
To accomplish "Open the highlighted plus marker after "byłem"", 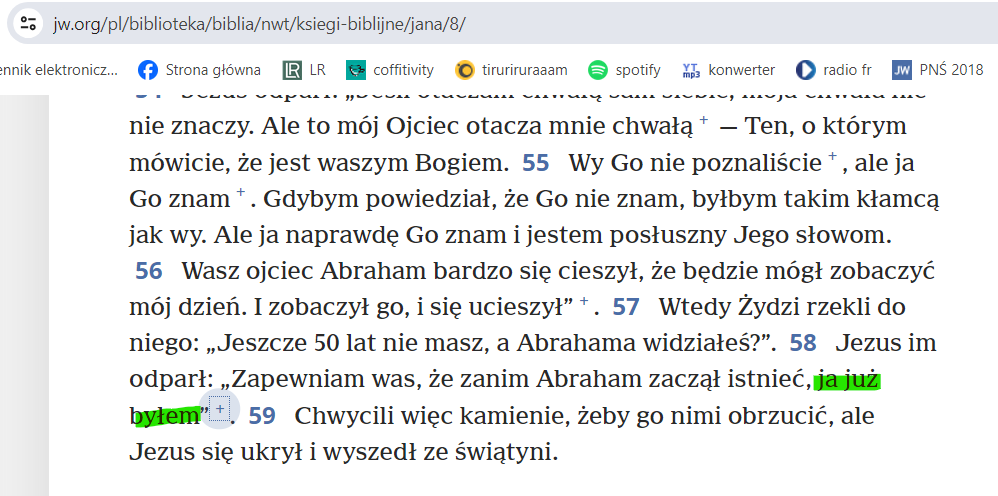I will (x=220, y=410).
